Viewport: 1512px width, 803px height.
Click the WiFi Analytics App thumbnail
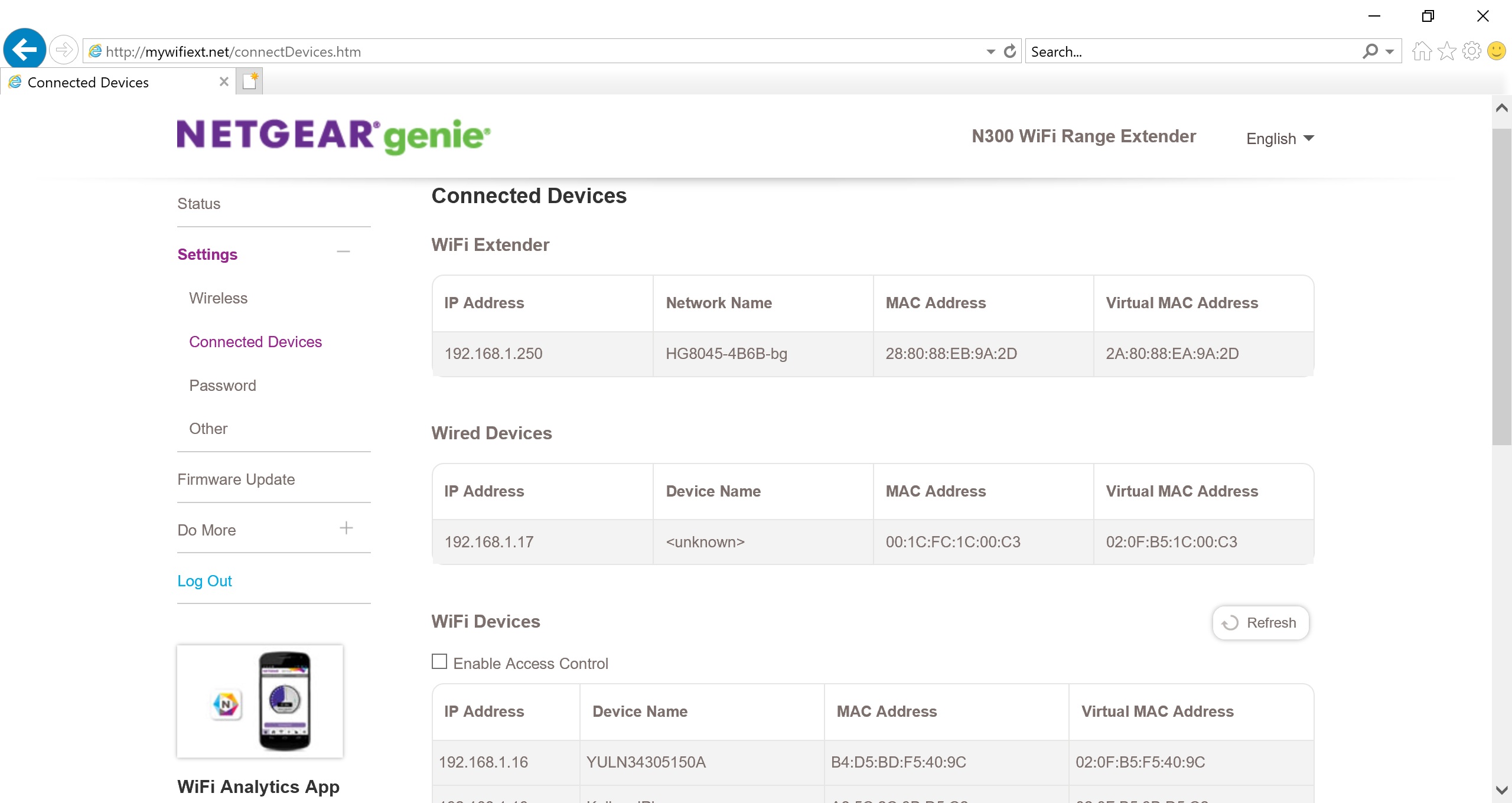coord(260,701)
